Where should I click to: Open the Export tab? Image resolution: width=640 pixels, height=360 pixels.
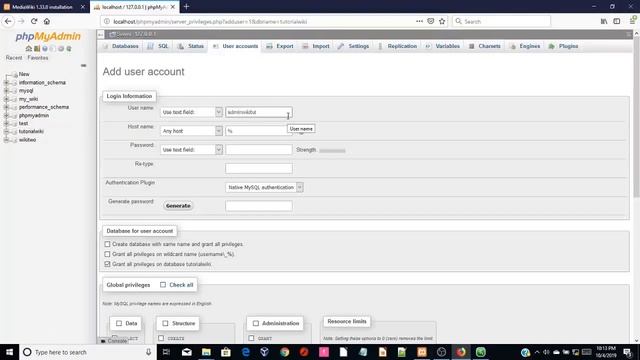coord(280,46)
